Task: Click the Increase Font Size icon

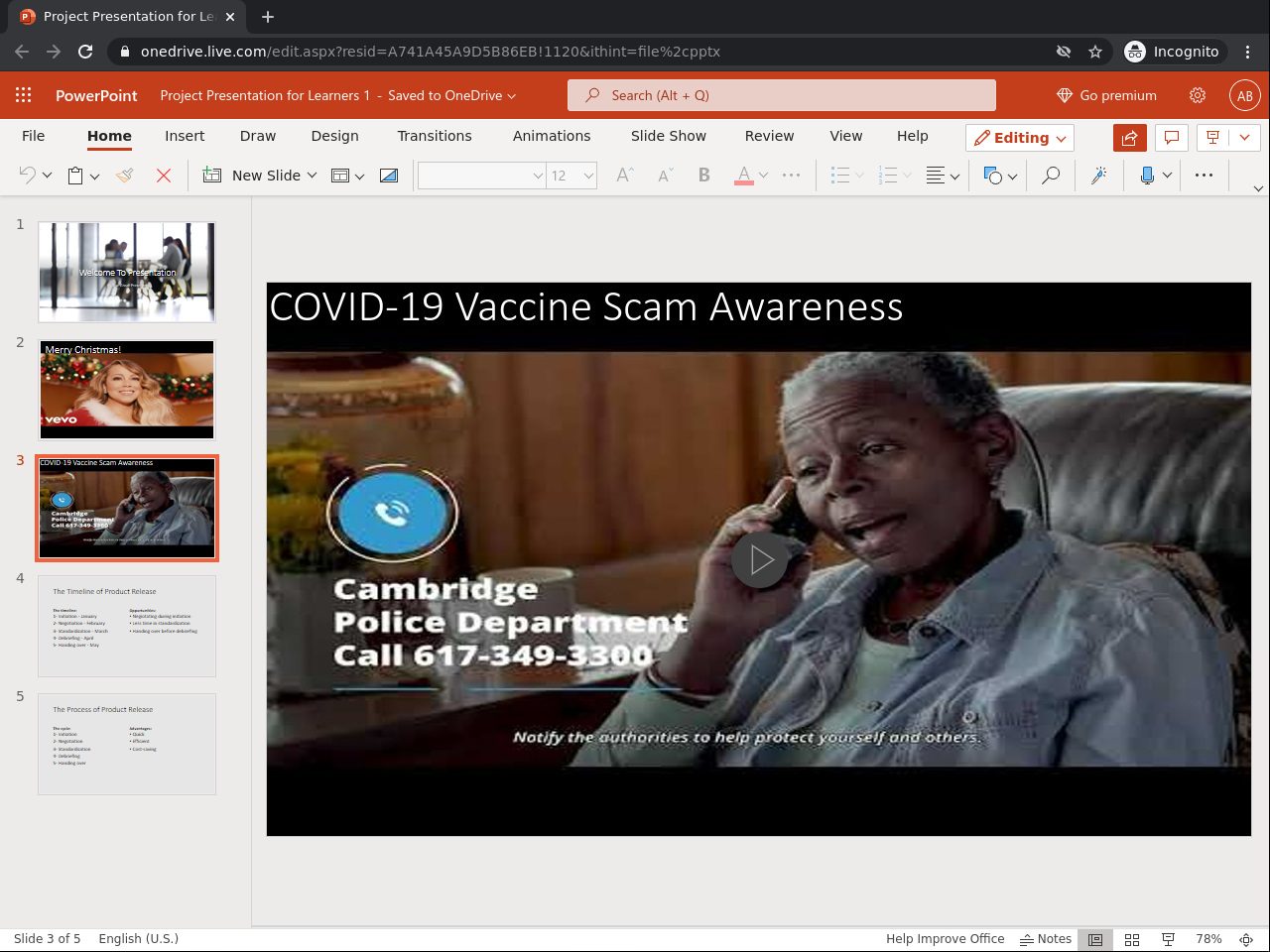Action: [x=625, y=176]
